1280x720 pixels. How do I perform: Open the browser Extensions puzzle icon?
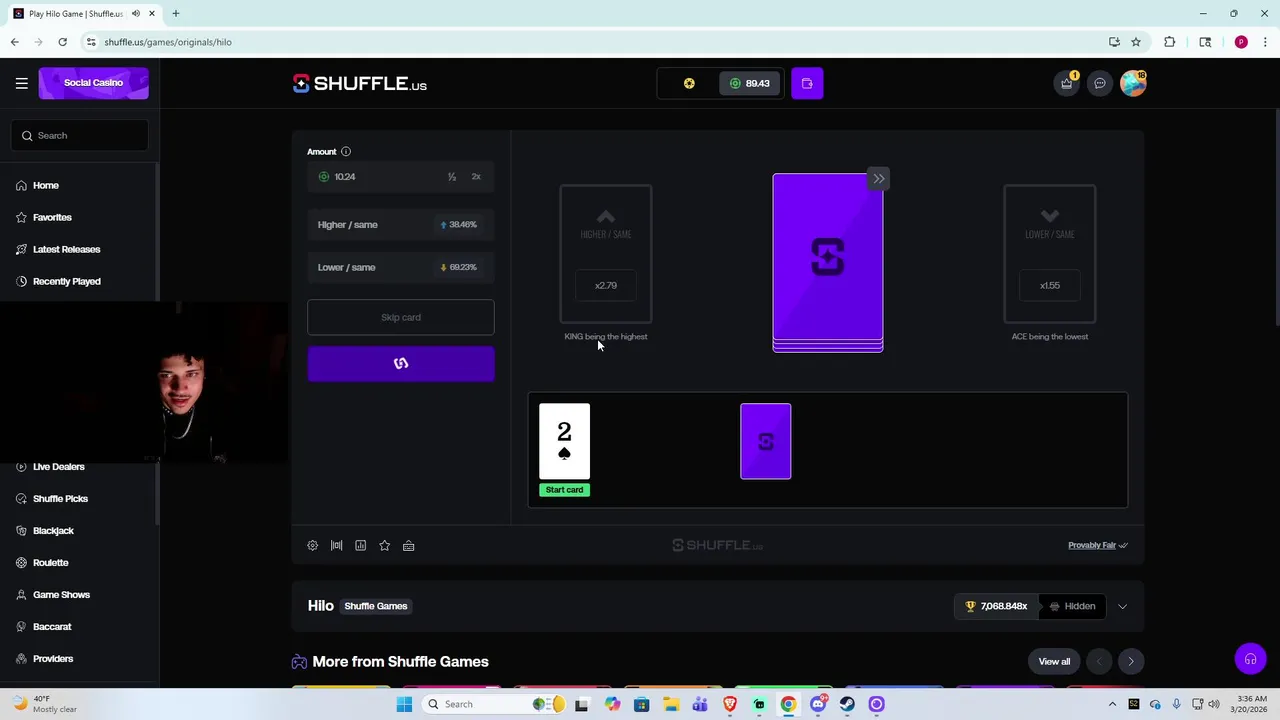point(1170,42)
